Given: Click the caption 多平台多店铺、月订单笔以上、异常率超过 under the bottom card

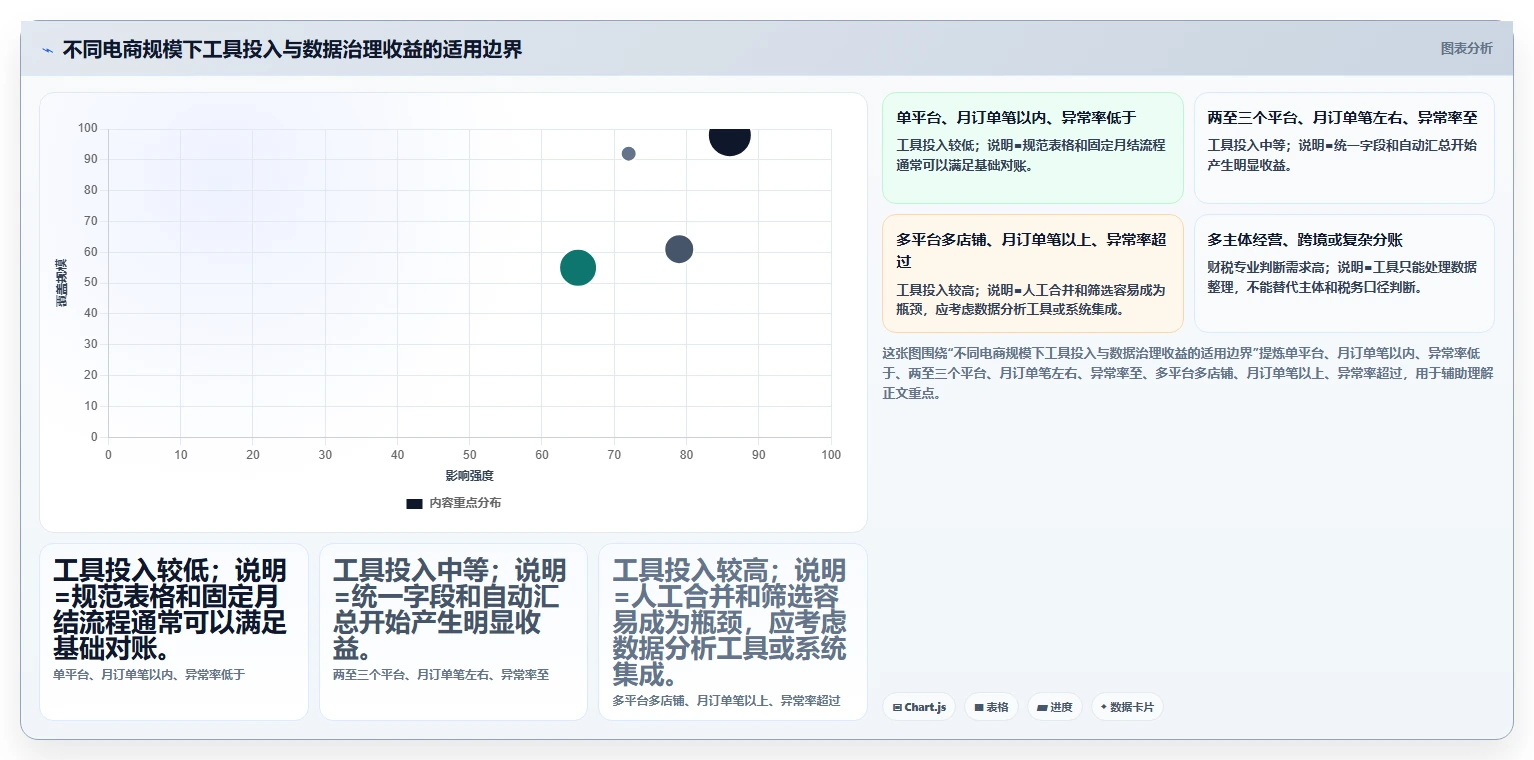Looking at the screenshot, I should point(726,701).
